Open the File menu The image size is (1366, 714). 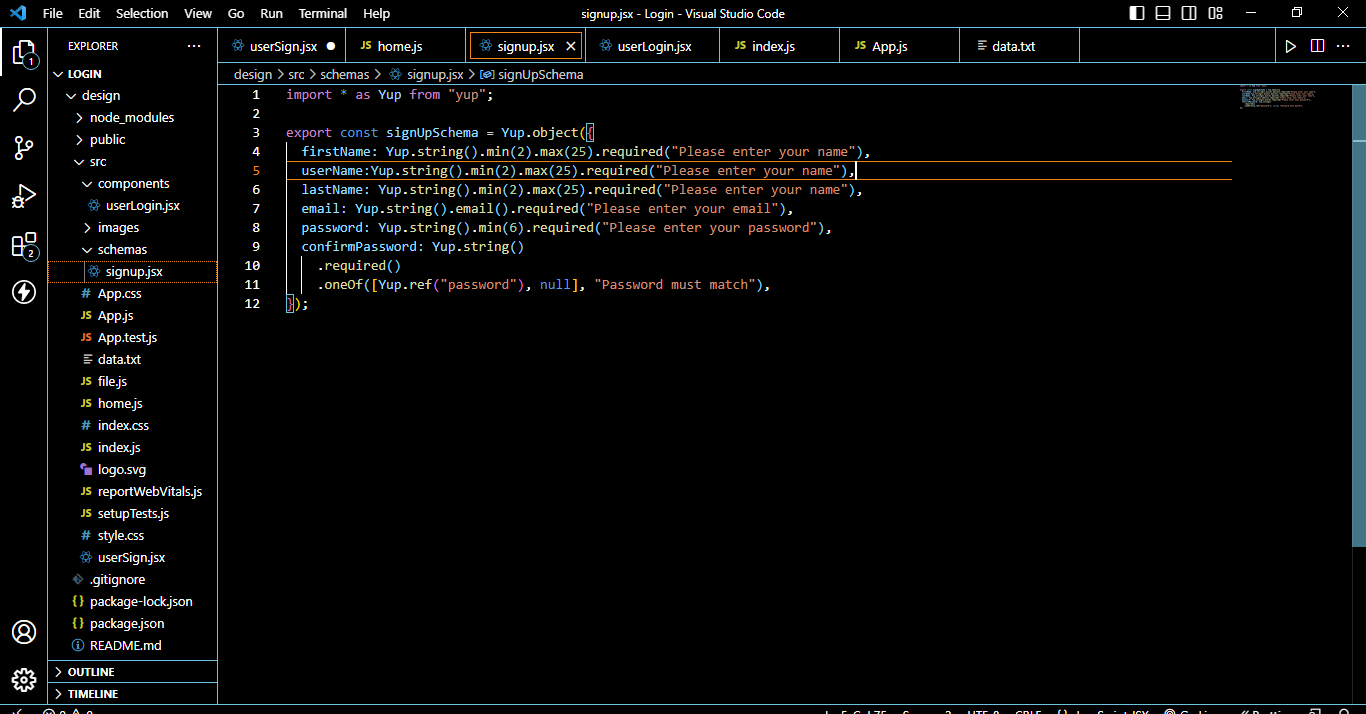pyautogui.click(x=53, y=14)
